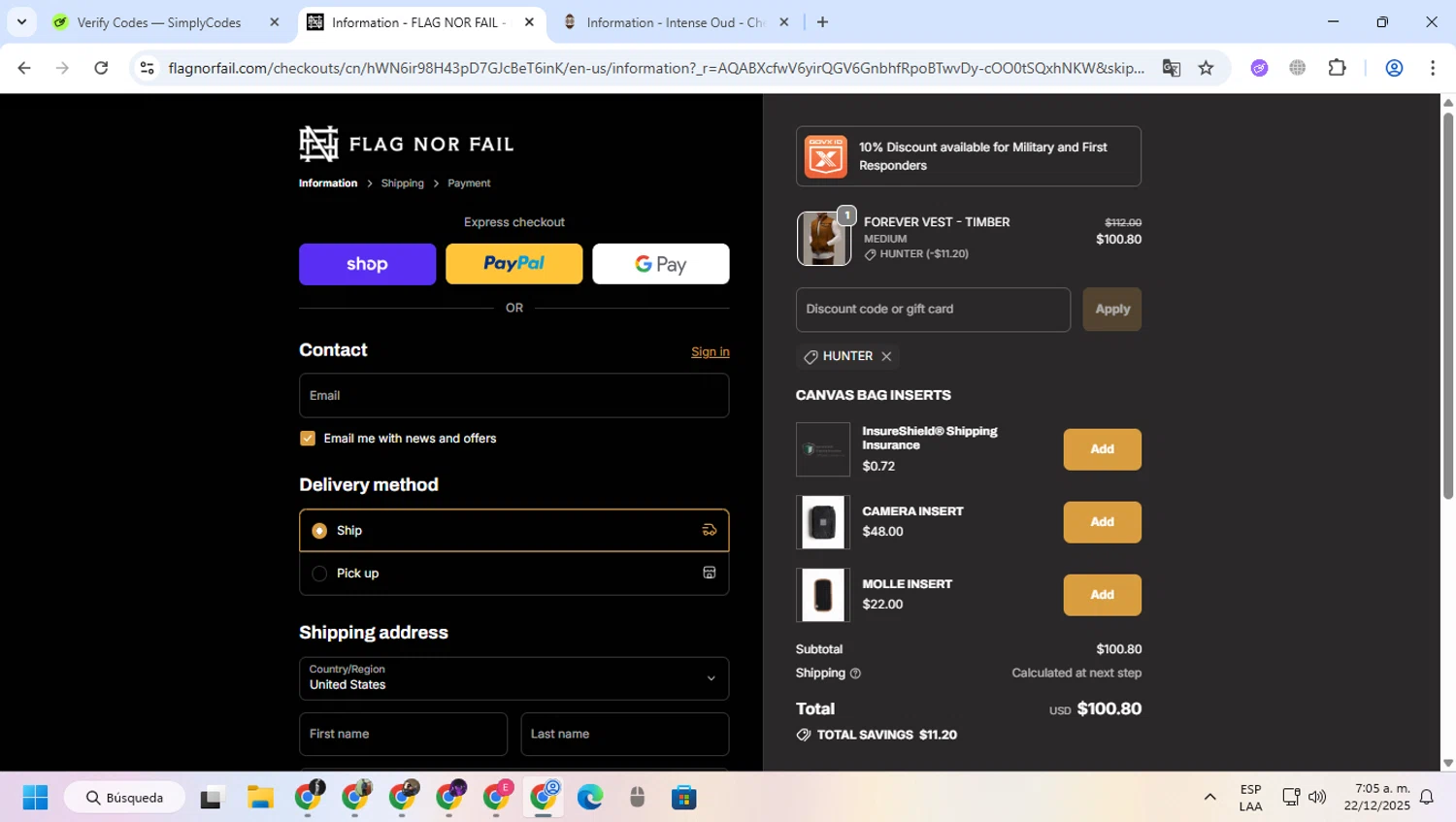Click the GovX ID discount icon

[825, 156]
